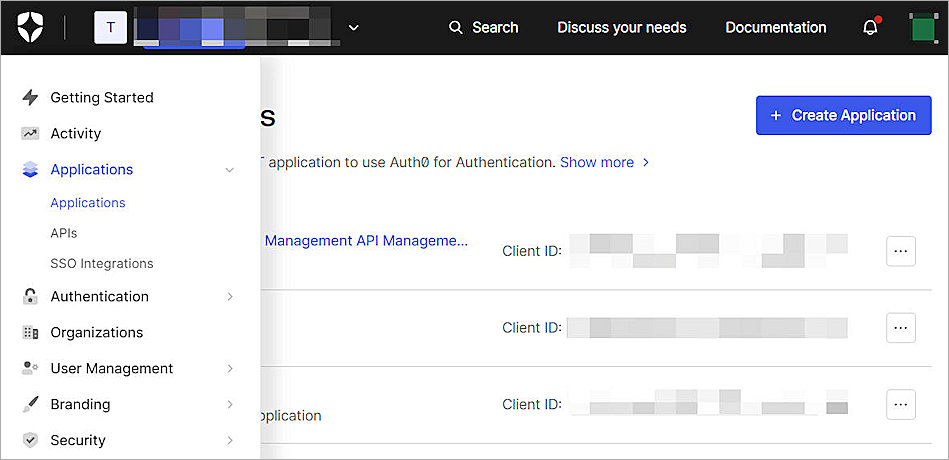Click the User Management people icon
This screenshot has width=949, height=460.
click(30, 368)
